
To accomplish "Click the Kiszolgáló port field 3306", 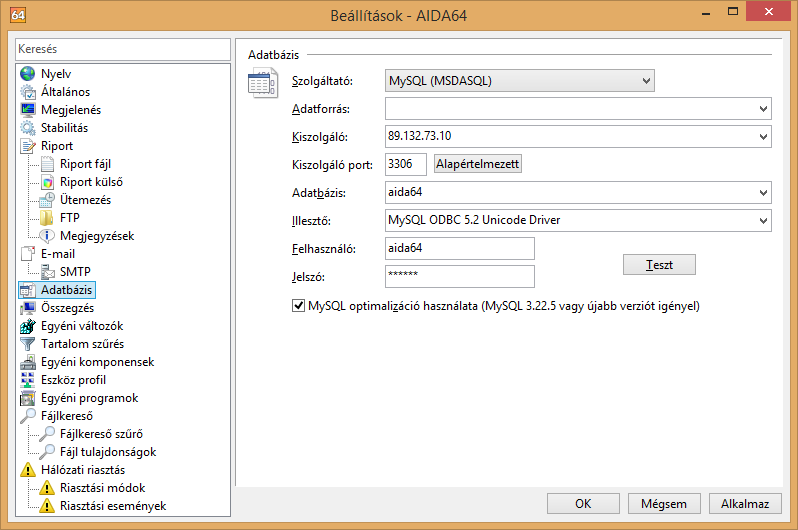I will click(406, 164).
